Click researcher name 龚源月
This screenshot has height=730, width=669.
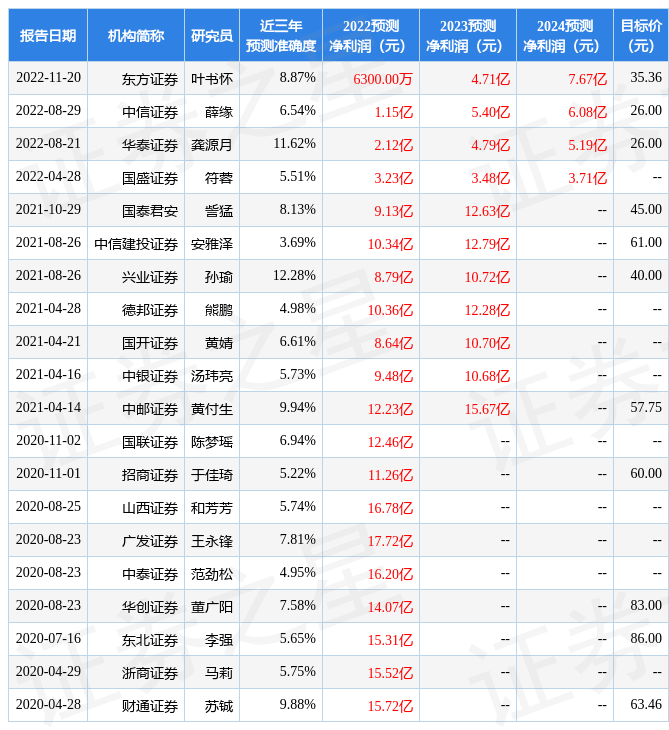click(x=212, y=145)
